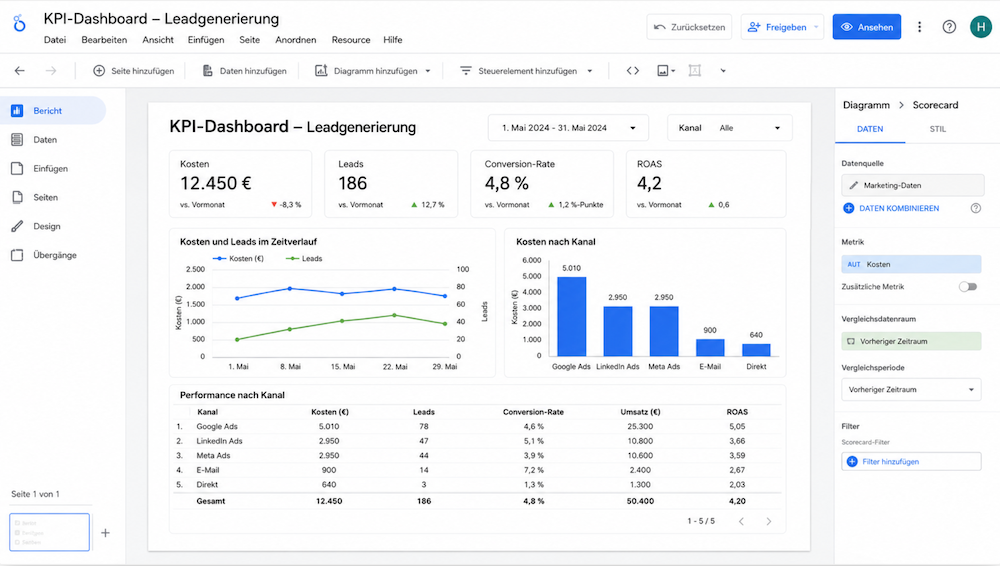Click the Freigeben share button

click(x=782, y=27)
